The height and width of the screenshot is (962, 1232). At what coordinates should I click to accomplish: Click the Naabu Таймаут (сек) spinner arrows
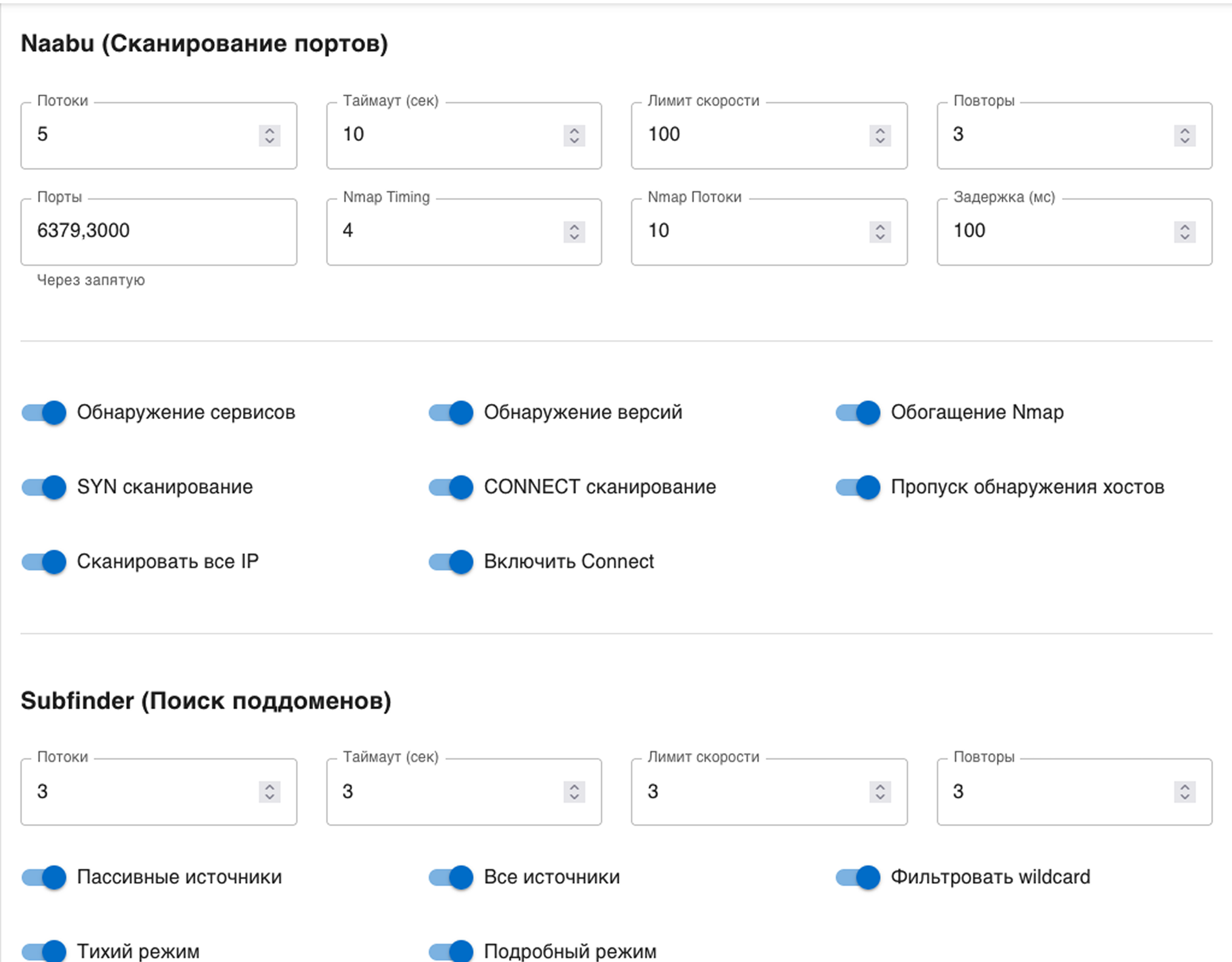(x=574, y=135)
